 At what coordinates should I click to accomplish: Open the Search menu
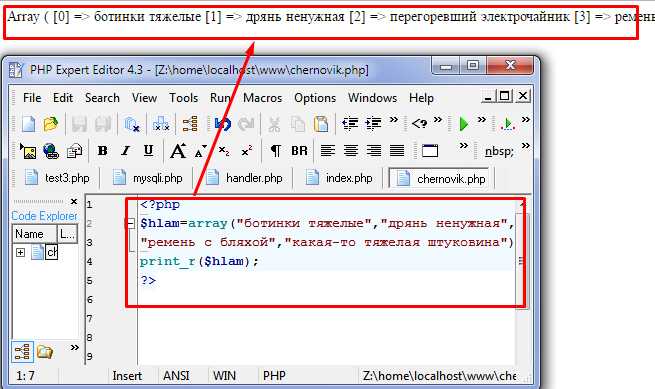pyautogui.click(x=102, y=98)
